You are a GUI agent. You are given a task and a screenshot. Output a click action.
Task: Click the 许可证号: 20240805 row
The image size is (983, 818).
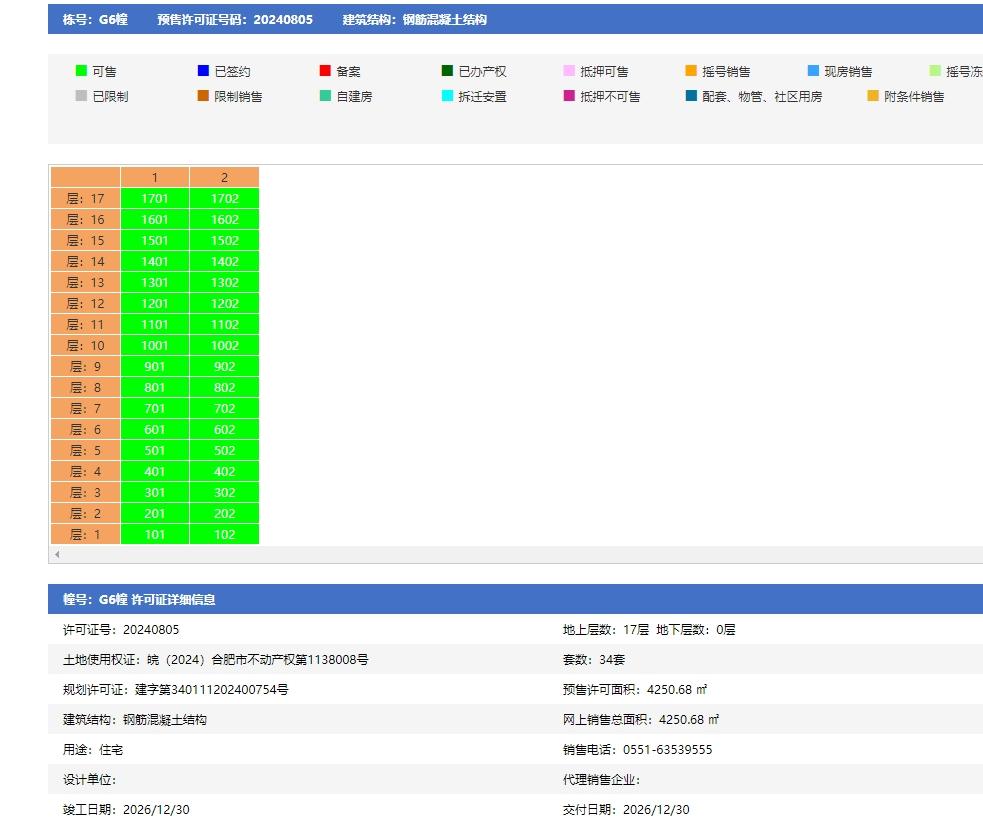pos(121,629)
